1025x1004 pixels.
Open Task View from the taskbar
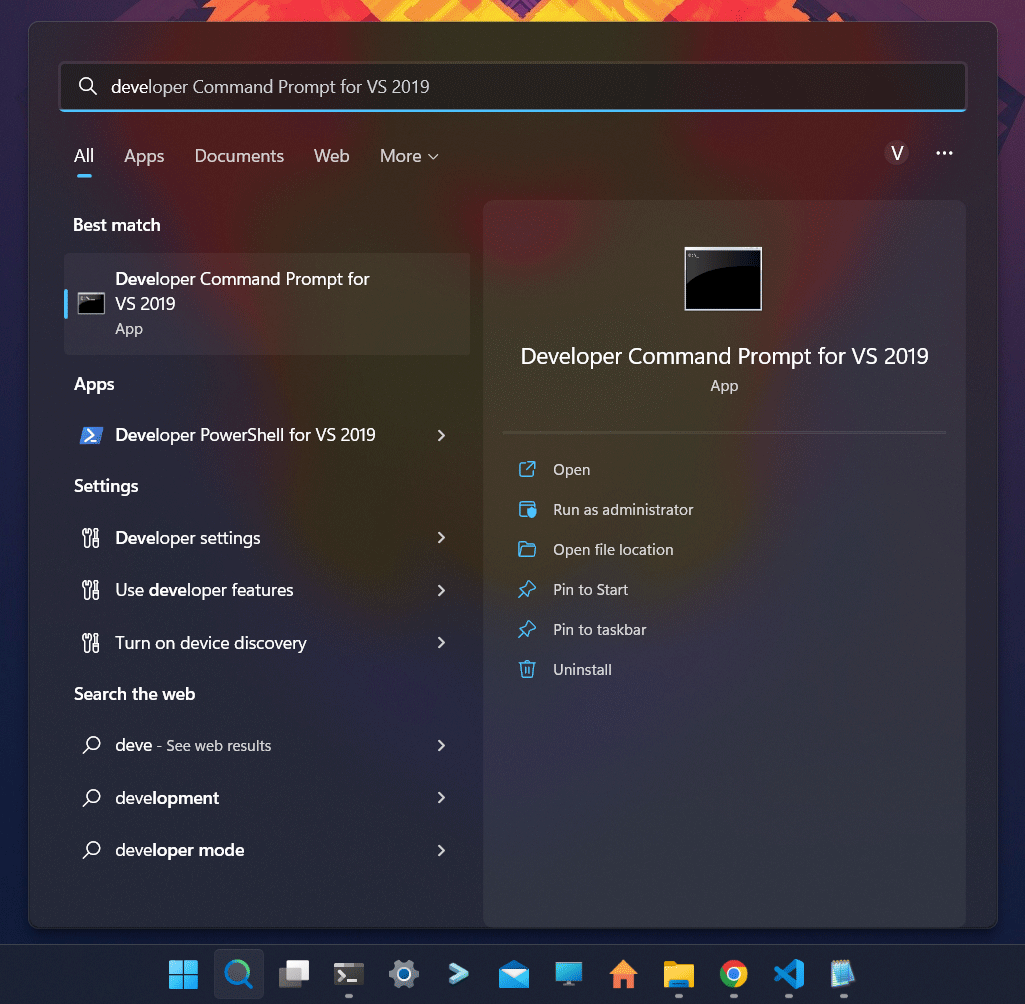(294, 974)
